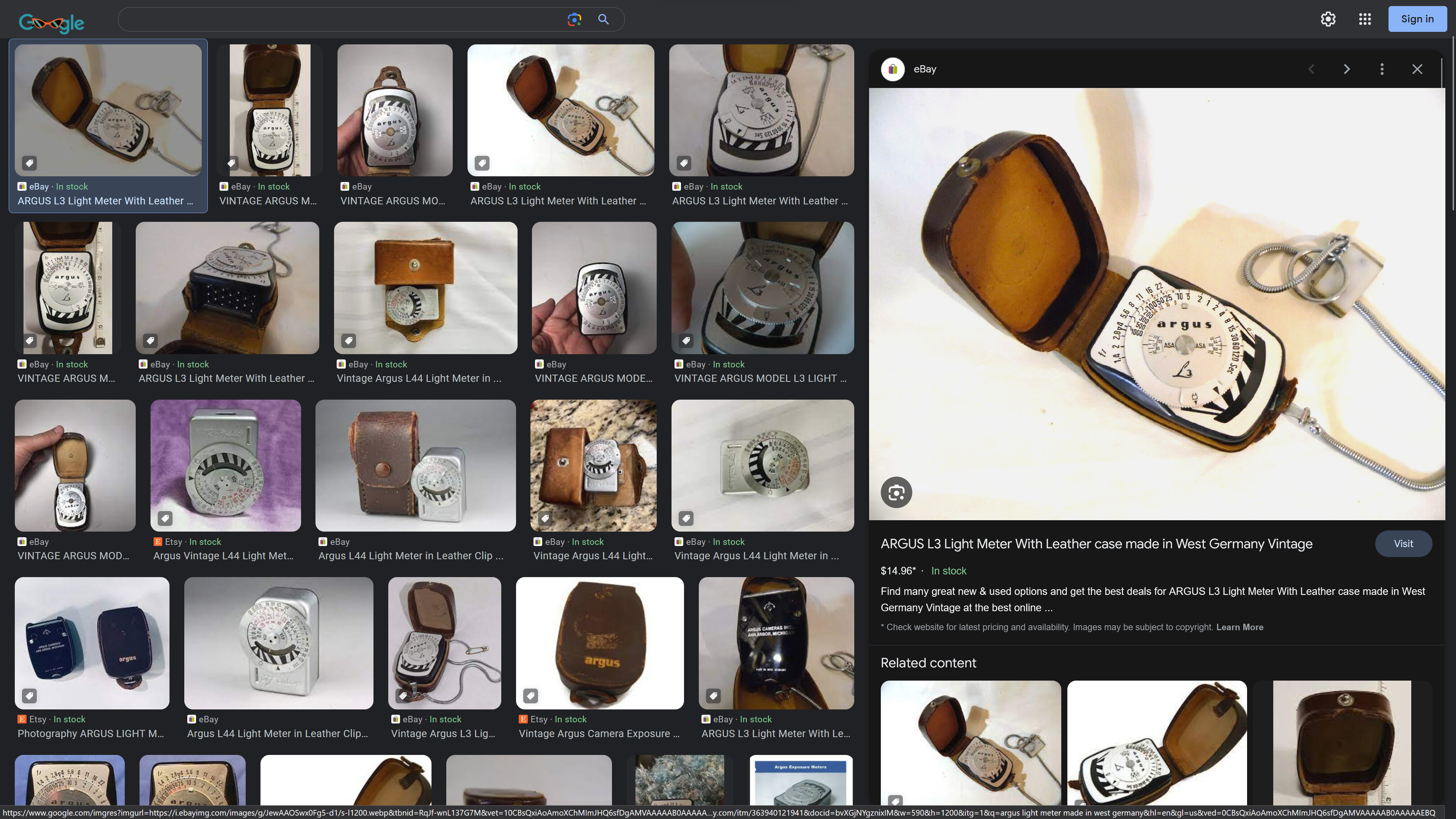Screen dimensions: 1456x819
Task: Close the image preview panel
Action: [1417, 69]
